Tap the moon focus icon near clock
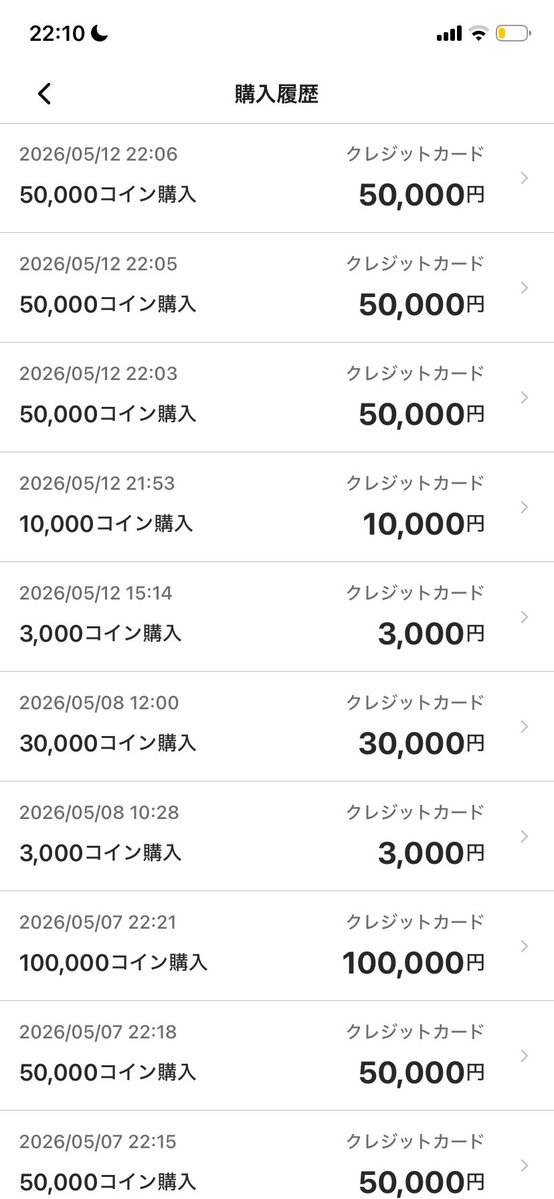 click(x=99, y=33)
